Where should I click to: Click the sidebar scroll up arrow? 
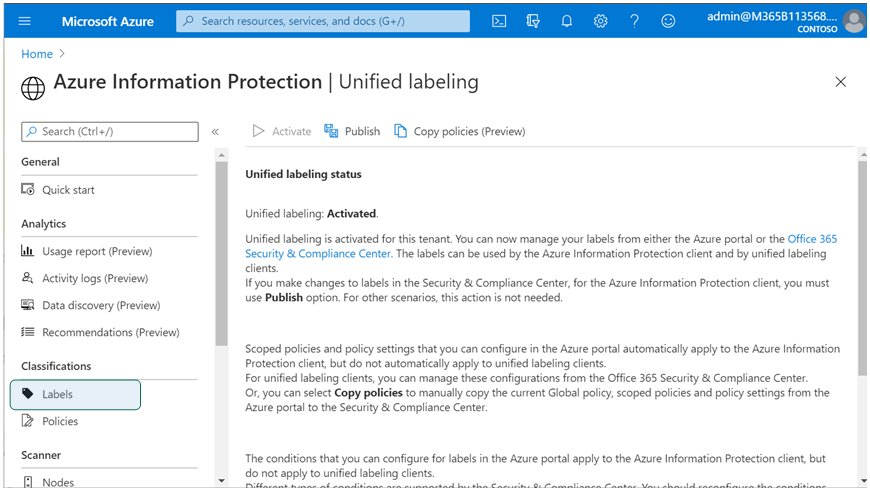(221, 155)
